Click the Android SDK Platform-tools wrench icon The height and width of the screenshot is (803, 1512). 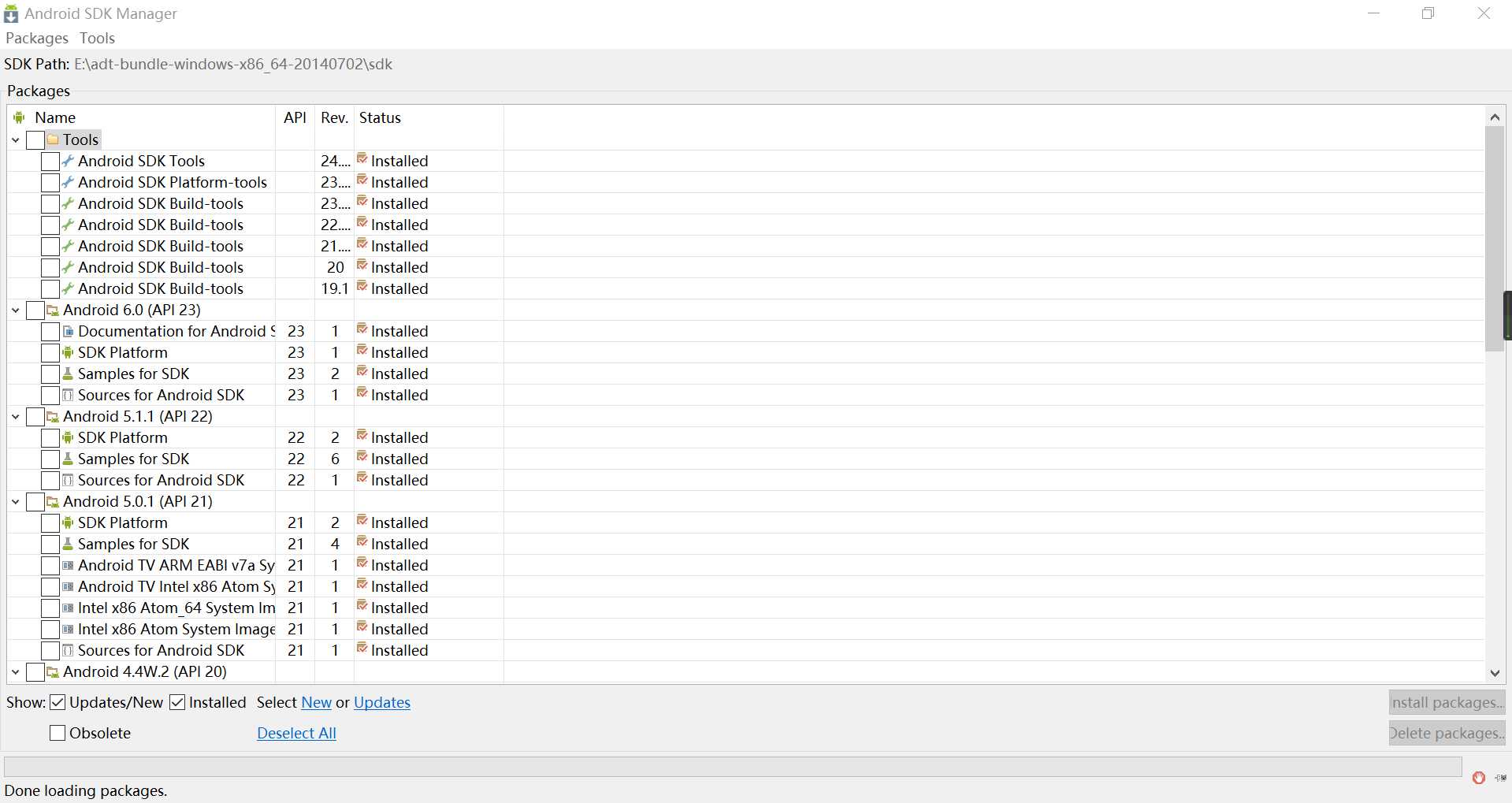coord(68,182)
